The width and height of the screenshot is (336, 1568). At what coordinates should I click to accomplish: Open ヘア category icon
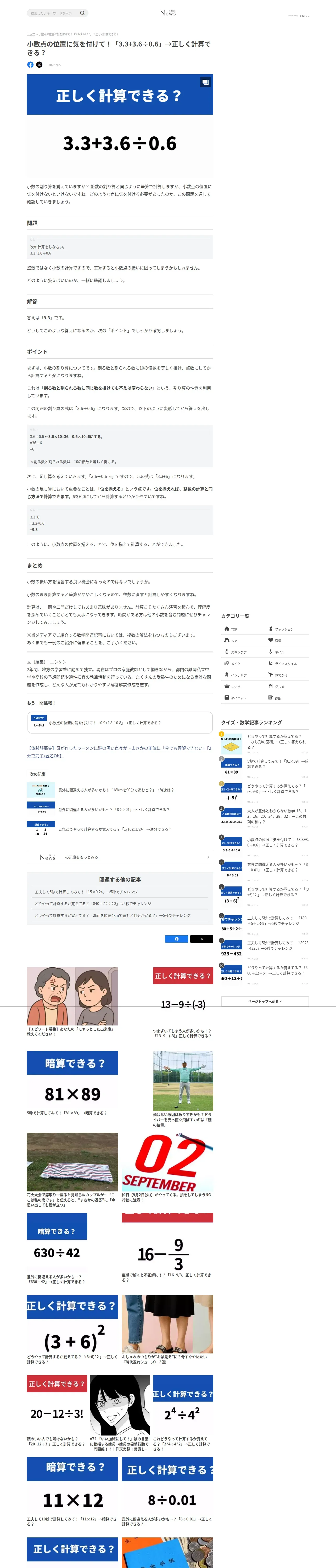[227, 640]
